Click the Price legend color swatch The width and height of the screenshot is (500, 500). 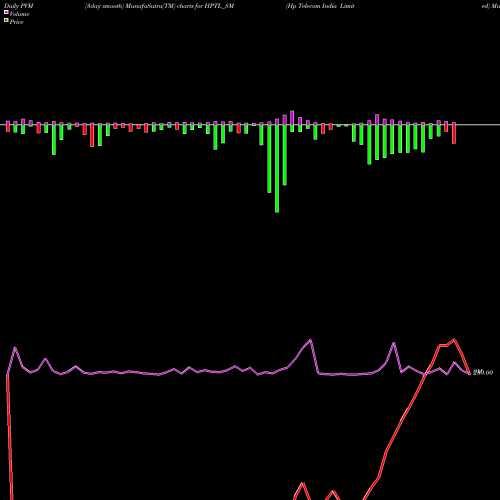pos(6,21)
